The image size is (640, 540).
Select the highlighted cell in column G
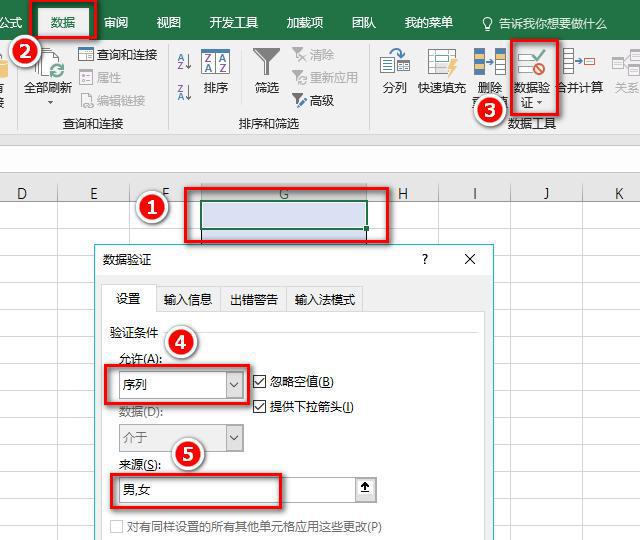tap(284, 215)
